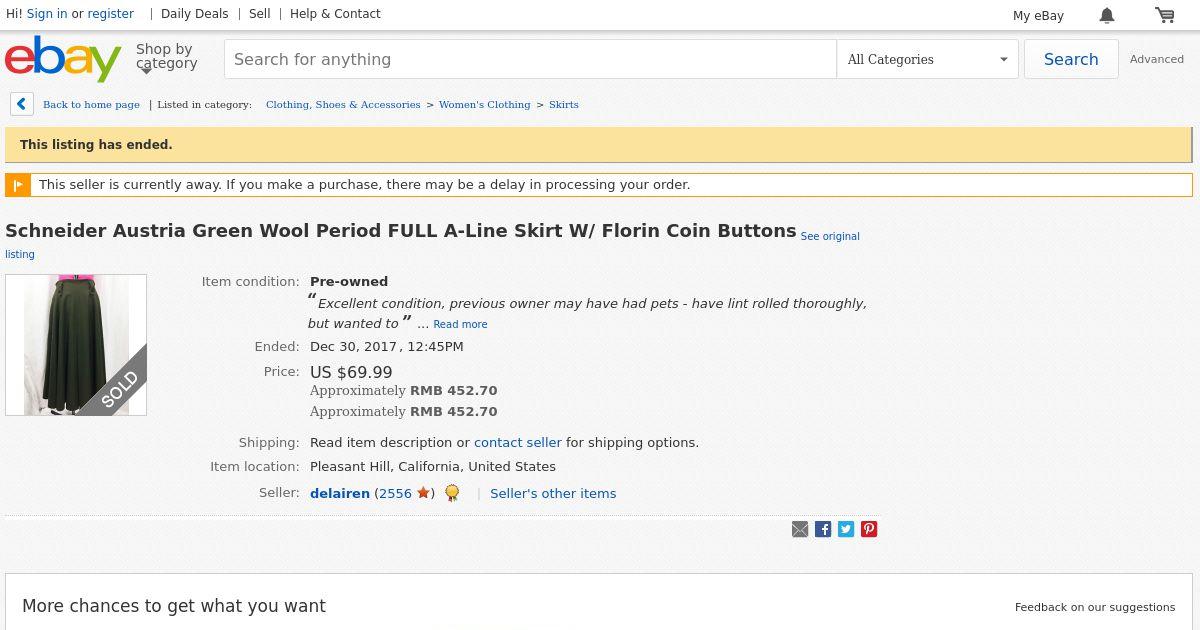The image size is (1200, 630).
Task: Open the sold skirt thumbnail image
Action: 76,345
